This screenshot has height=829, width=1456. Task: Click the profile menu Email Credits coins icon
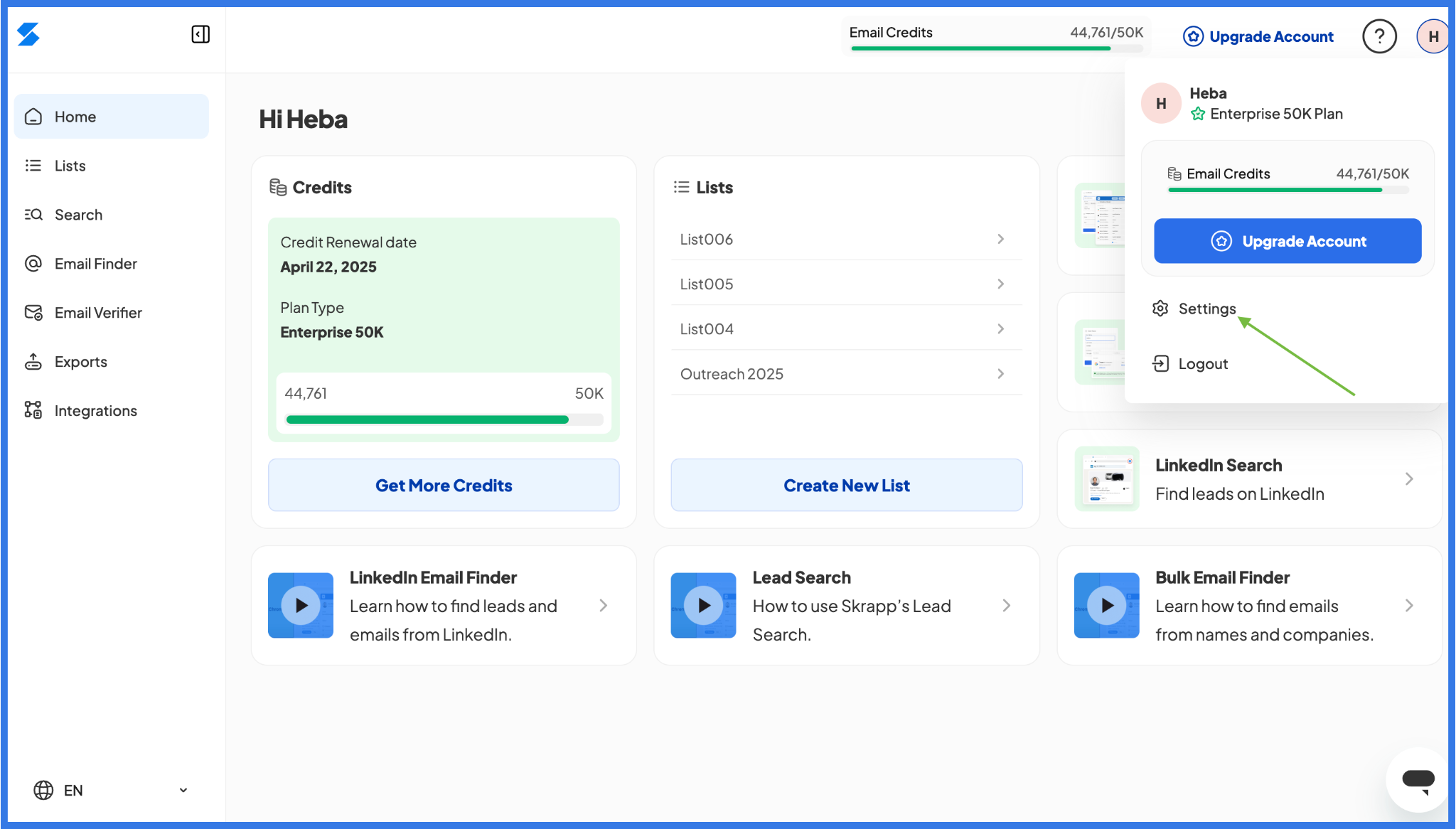coord(1174,173)
